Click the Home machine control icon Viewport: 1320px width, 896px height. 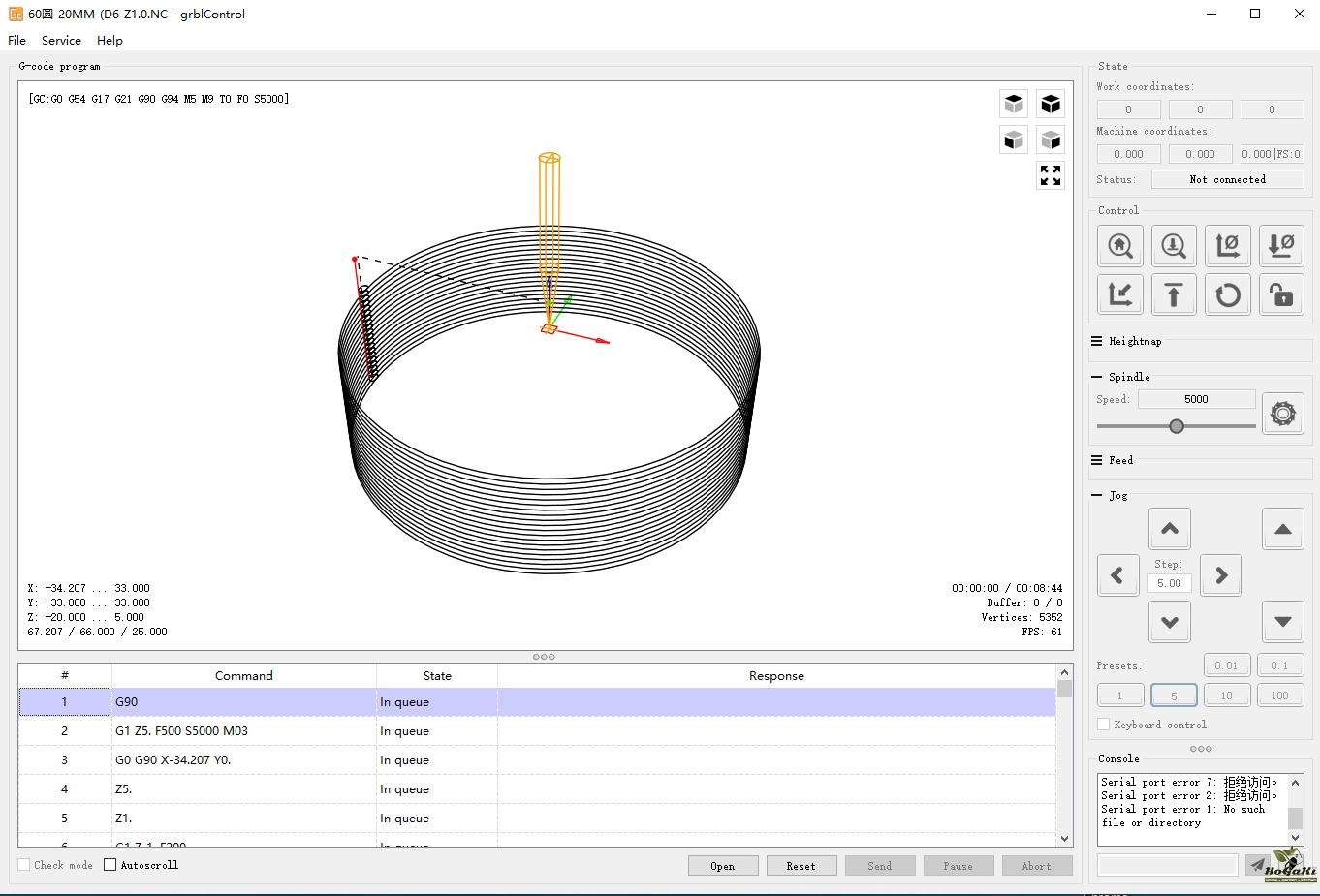click(x=1119, y=246)
